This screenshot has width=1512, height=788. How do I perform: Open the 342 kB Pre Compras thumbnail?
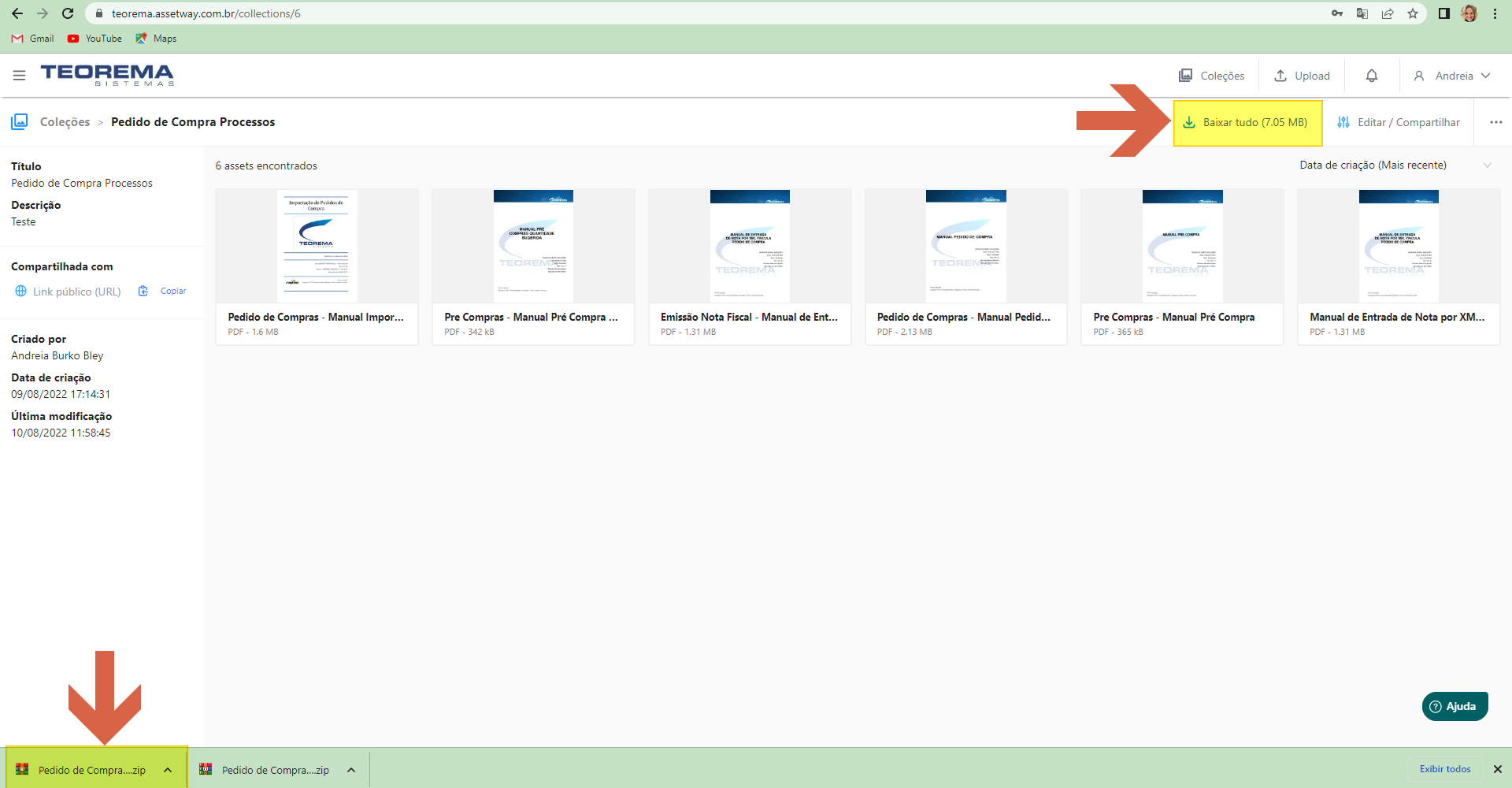pyautogui.click(x=533, y=246)
